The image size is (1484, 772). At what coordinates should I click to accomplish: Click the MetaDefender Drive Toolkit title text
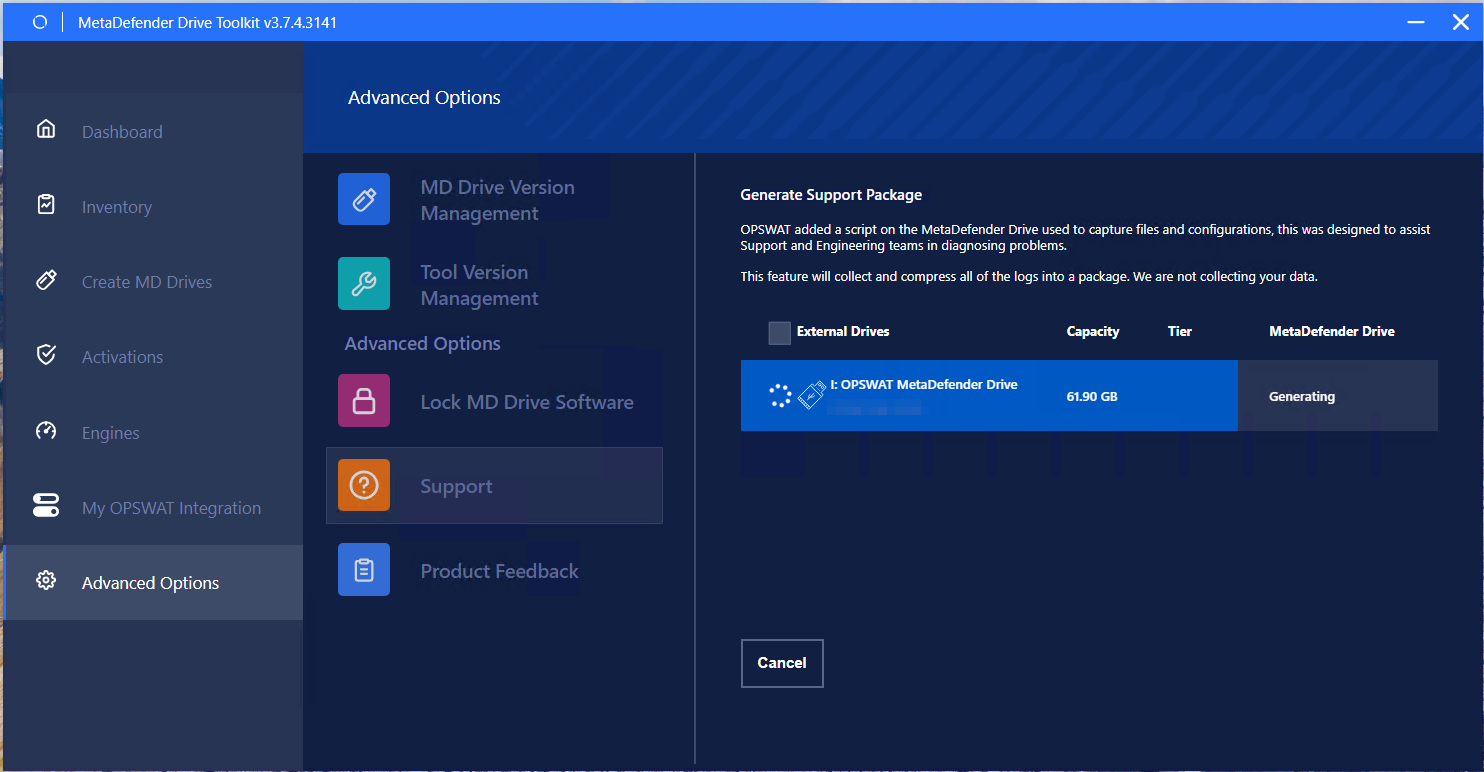tap(208, 22)
